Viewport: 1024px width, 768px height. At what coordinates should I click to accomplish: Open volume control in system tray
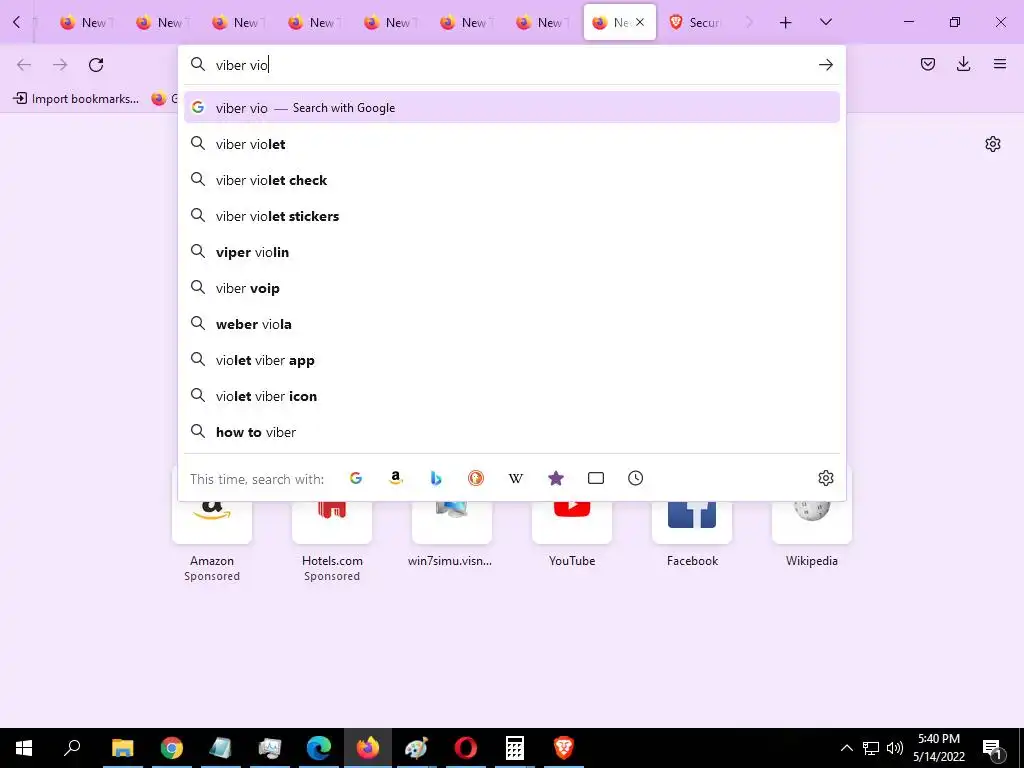[x=895, y=748]
